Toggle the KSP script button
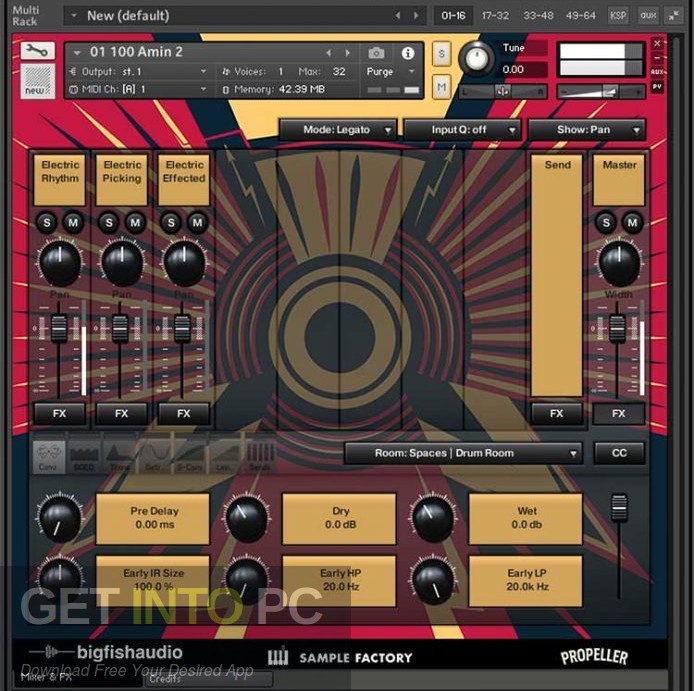Screen dimensions: 694x691 point(618,16)
